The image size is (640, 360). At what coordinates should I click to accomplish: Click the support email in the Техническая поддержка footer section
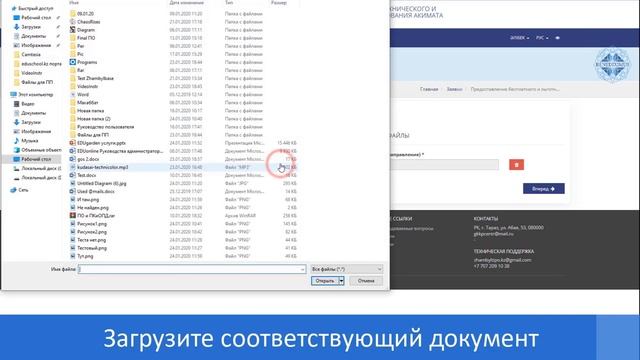pos(502,260)
